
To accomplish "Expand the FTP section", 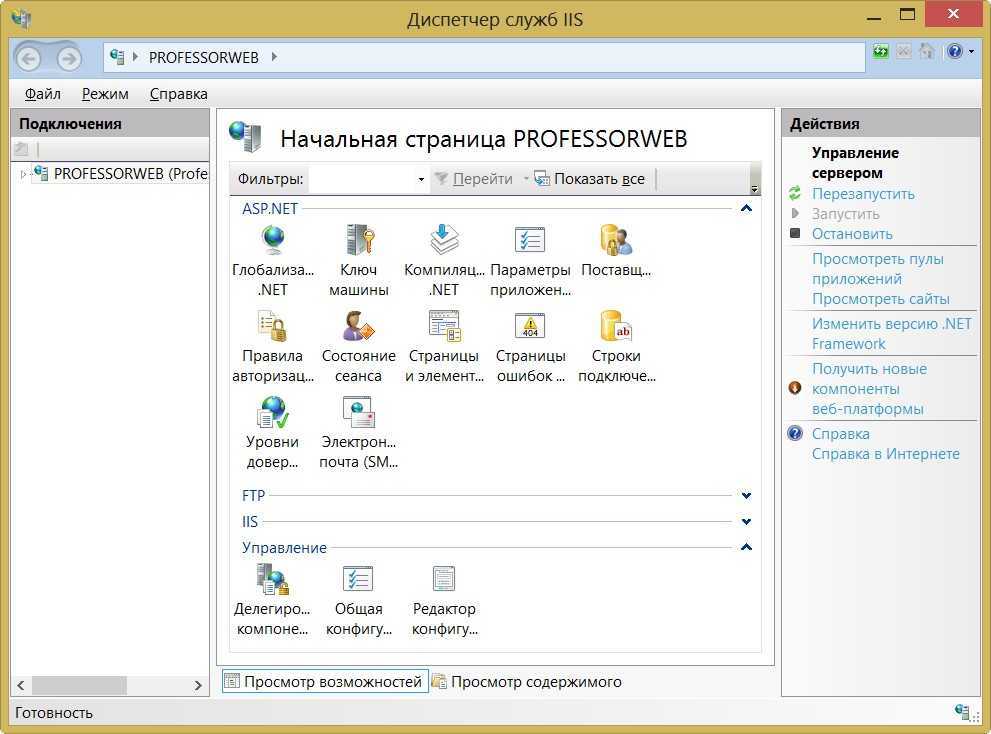I will point(746,495).
